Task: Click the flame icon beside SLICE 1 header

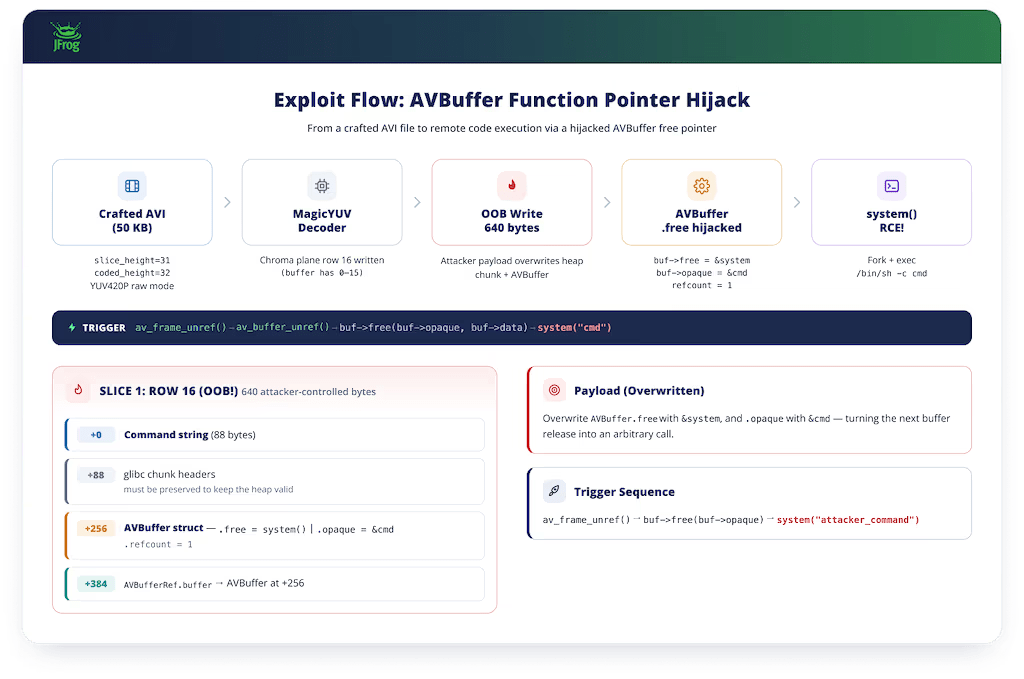Action: 78,390
